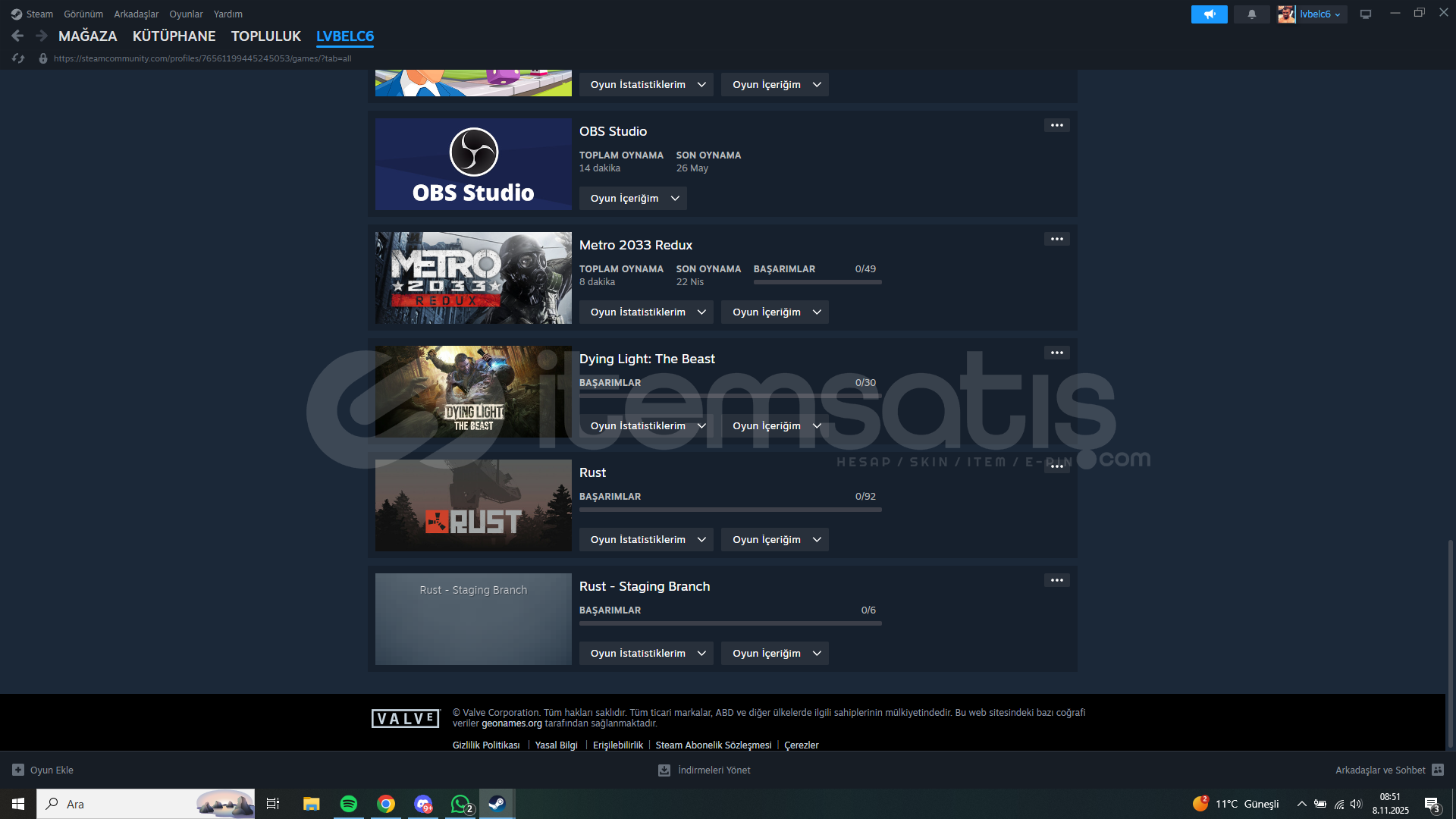Click the reload page icon
The image size is (1456, 819).
pyautogui.click(x=19, y=58)
